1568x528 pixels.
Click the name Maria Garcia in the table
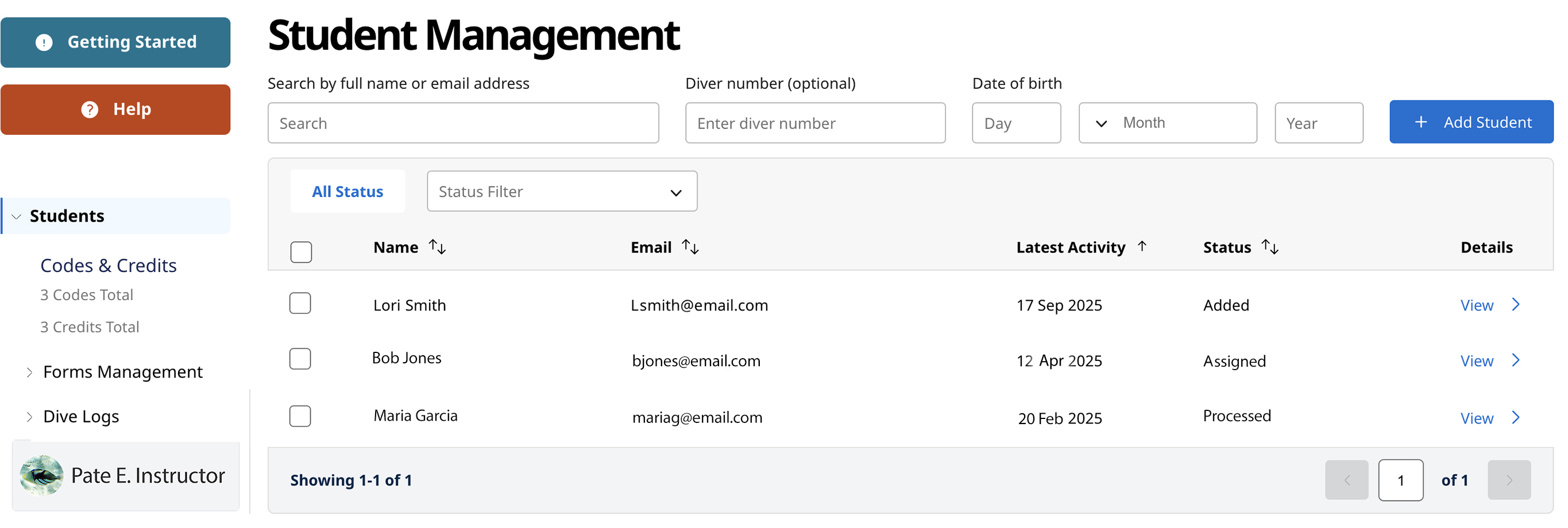416,417
